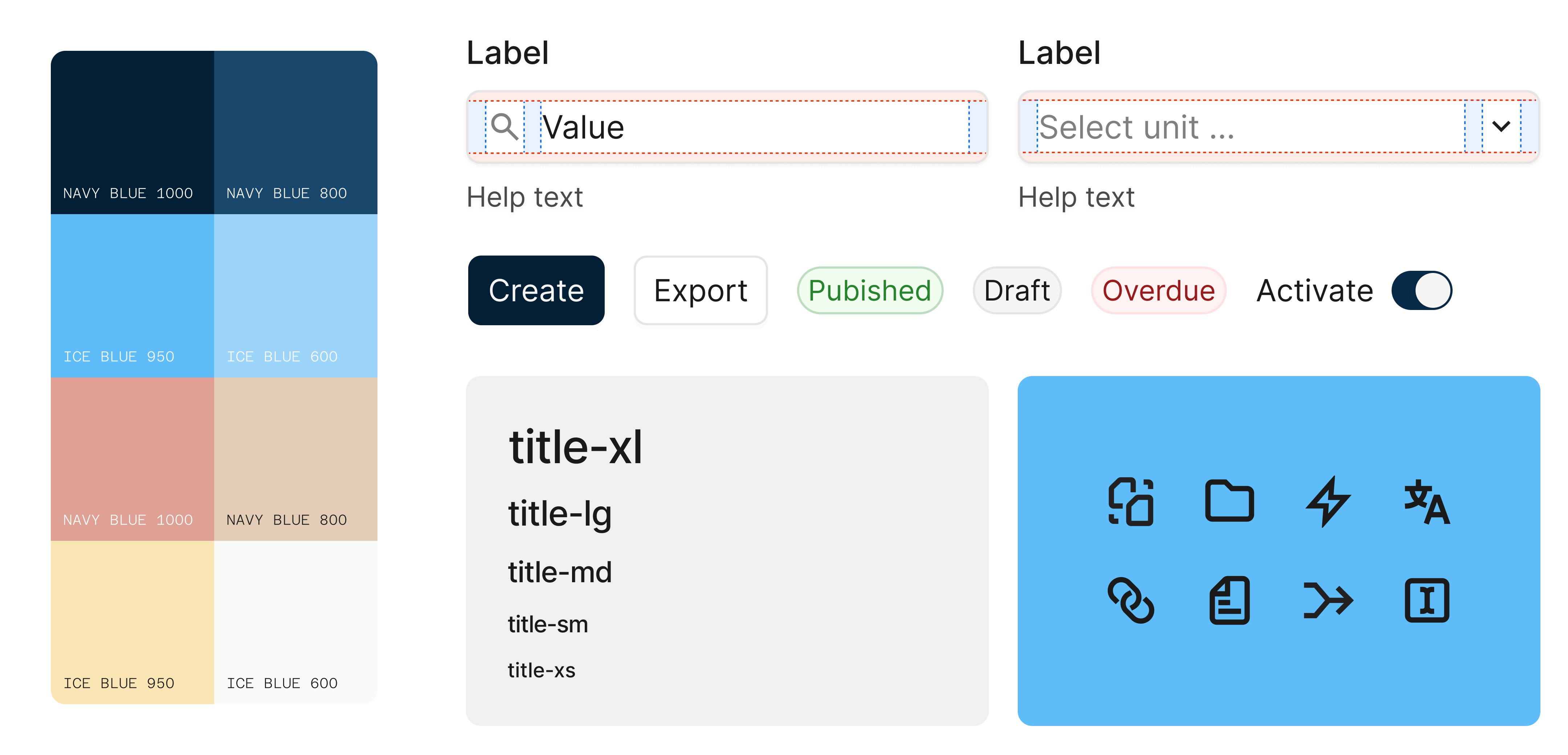Click the text cursor box icon
This screenshot has width=1568, height=755.
pos(1427,600)
